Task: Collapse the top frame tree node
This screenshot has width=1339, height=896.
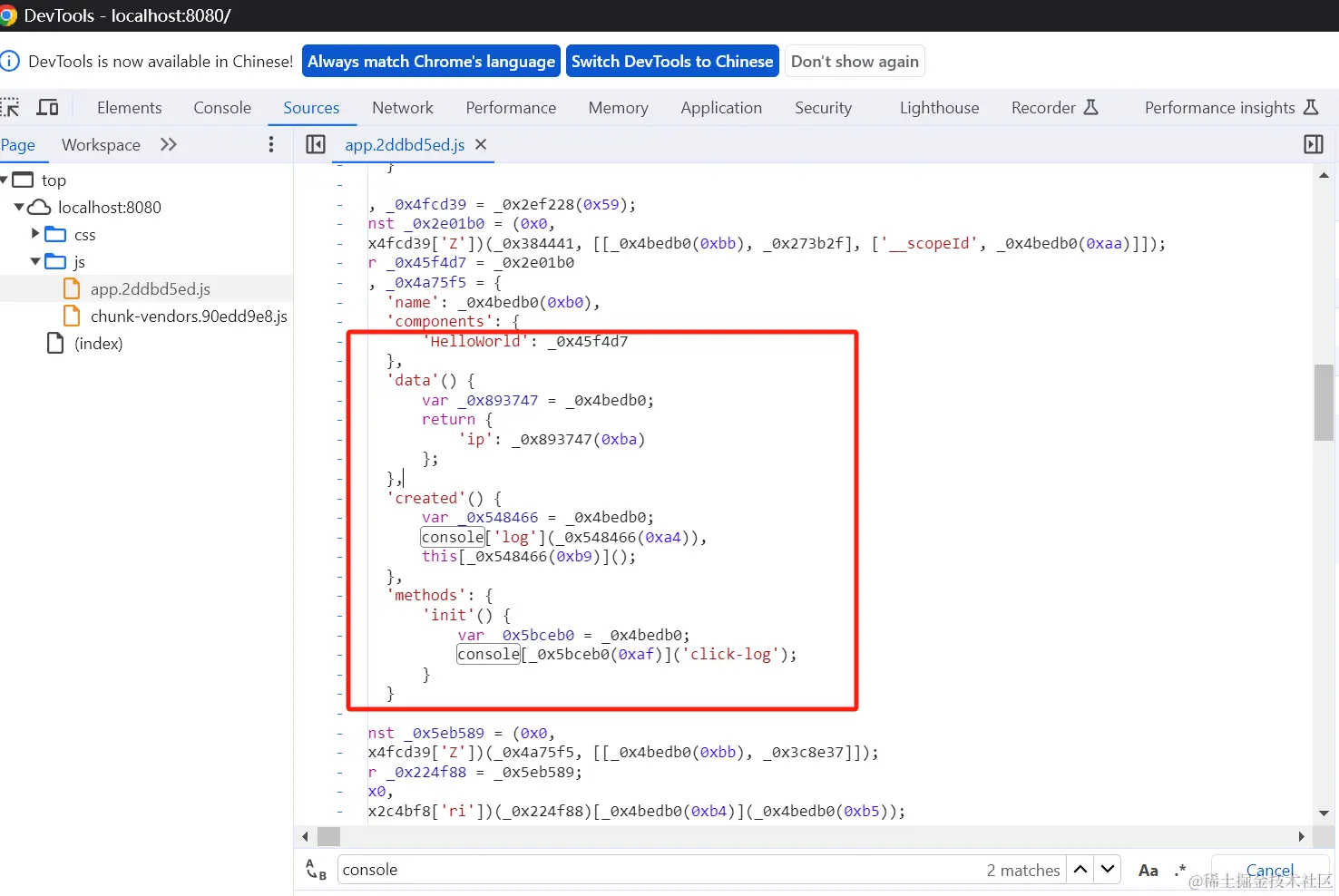Action: tap(5, 180)
